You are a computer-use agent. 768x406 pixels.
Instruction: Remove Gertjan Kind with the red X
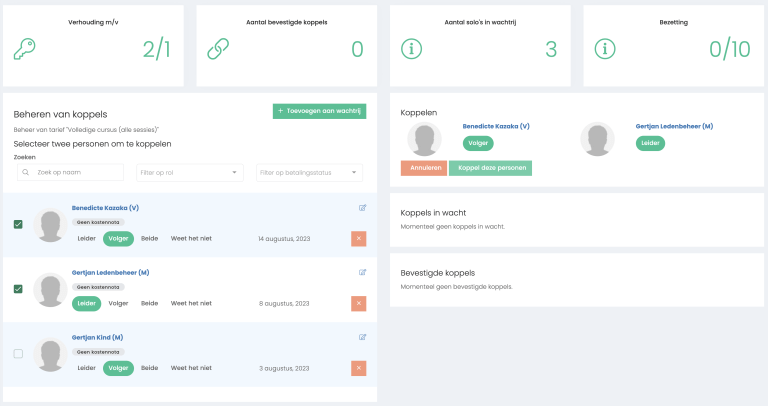359,368
